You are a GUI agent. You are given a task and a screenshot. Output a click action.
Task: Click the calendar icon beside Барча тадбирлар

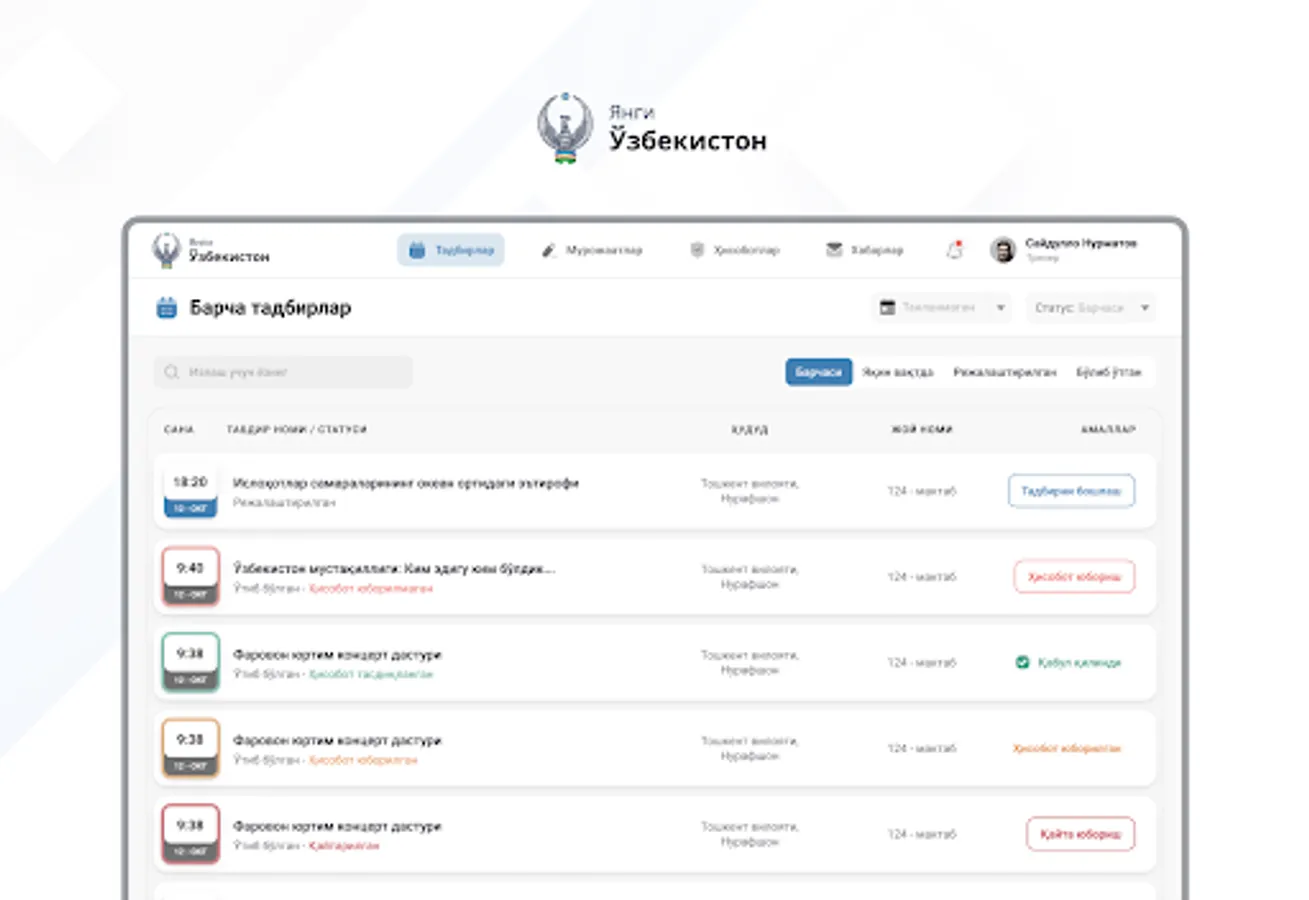tap(167, 308)
